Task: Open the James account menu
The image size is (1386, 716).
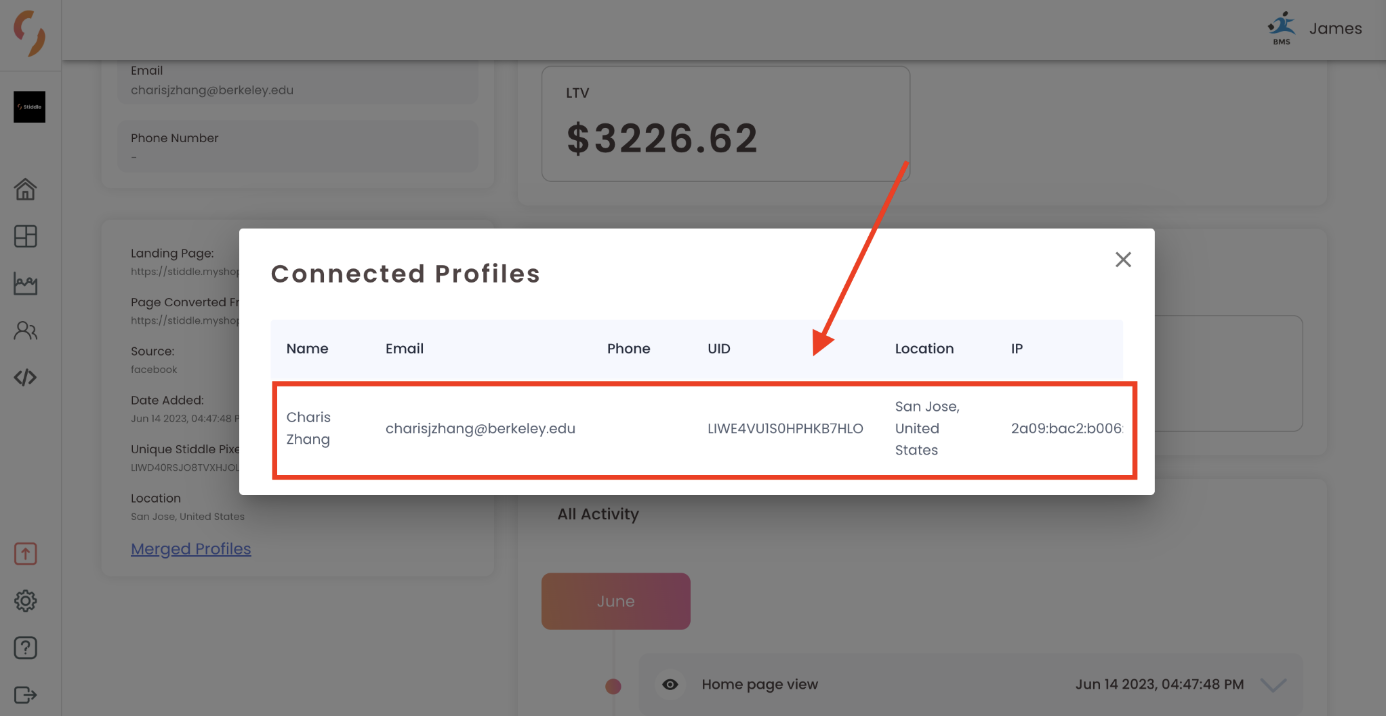Action: 1315,28
